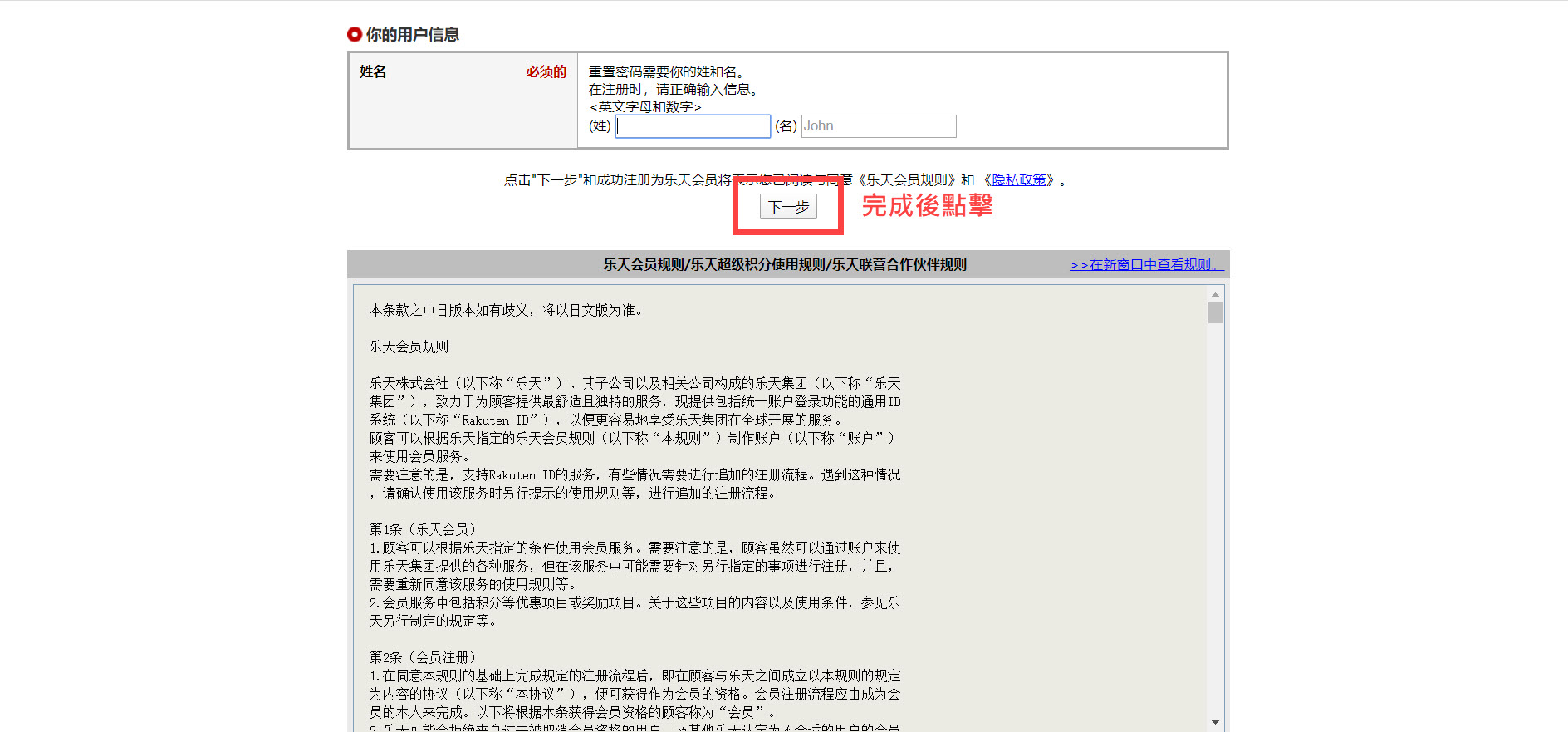The image size is (1568, 732).
Task: Click the (姓) label before the surname field
Action: coord(600,126)
